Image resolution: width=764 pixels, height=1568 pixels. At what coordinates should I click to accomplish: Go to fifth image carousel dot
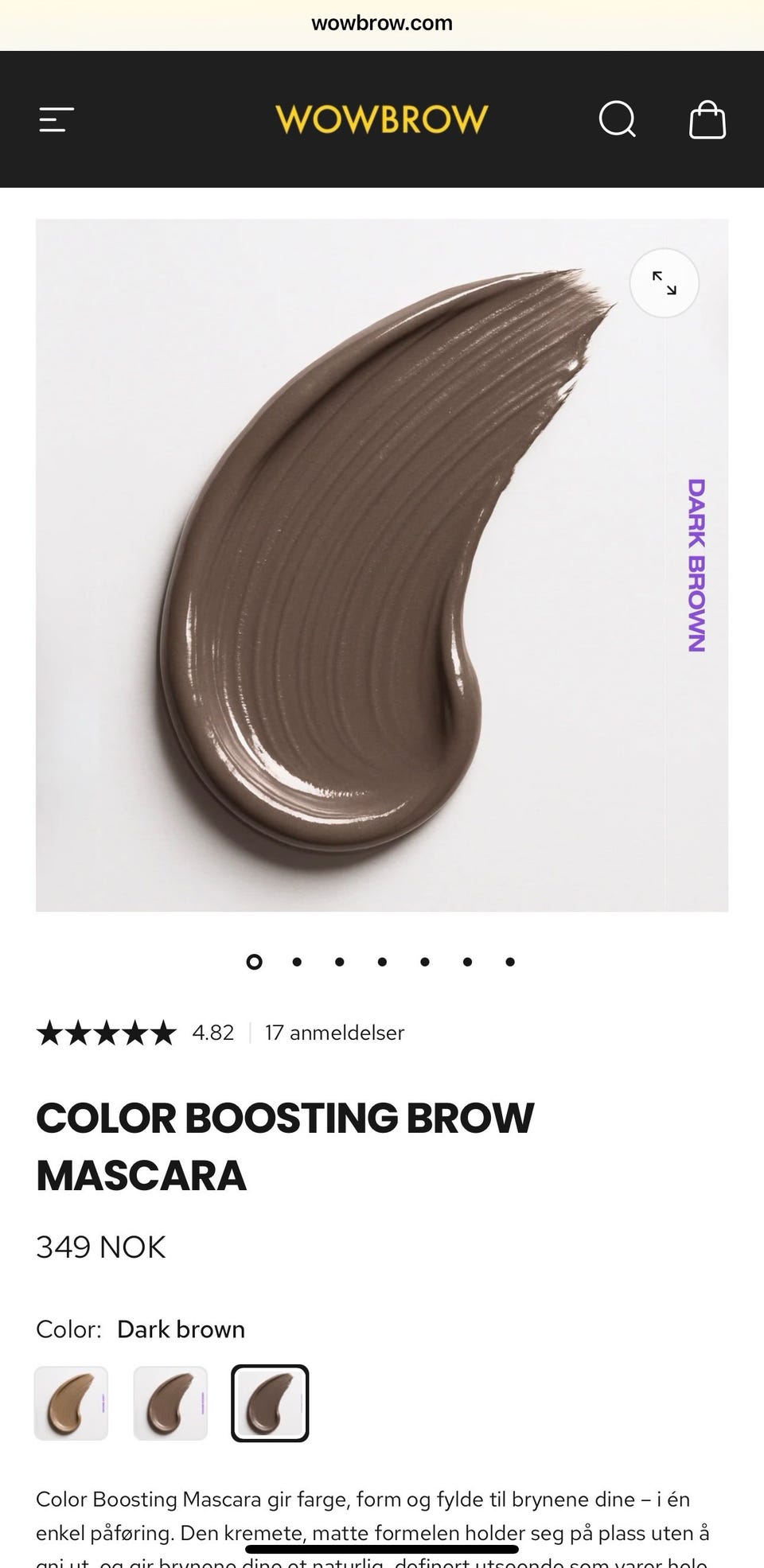(425, 962)
